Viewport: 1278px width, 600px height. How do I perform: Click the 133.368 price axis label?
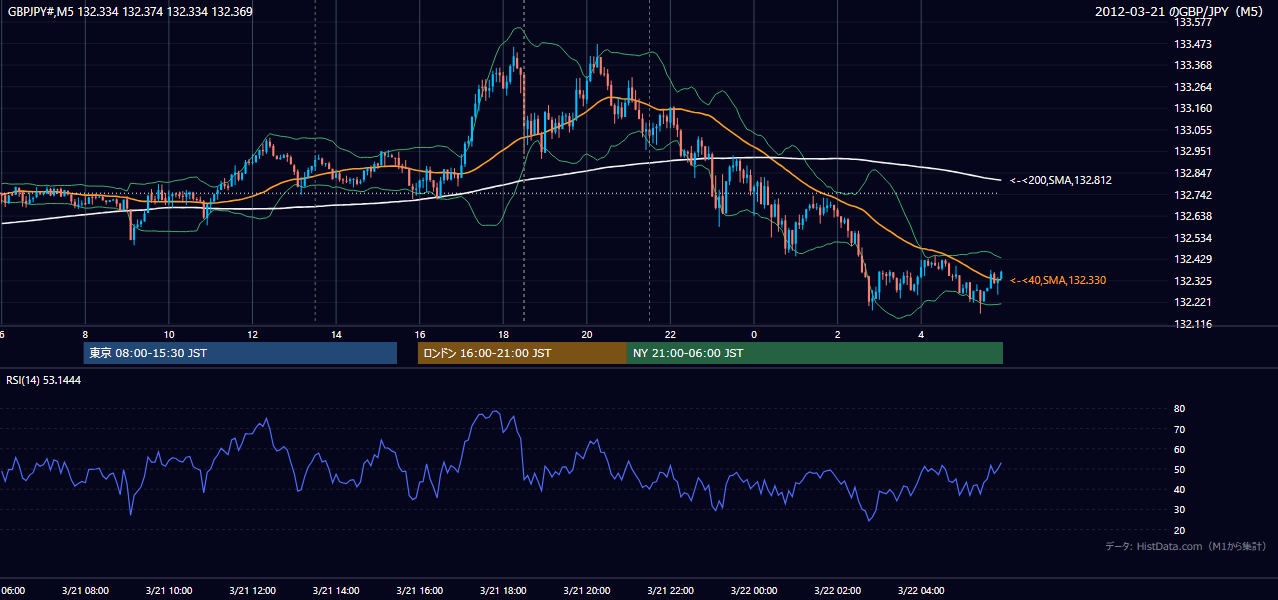(x=1192, y=65)
